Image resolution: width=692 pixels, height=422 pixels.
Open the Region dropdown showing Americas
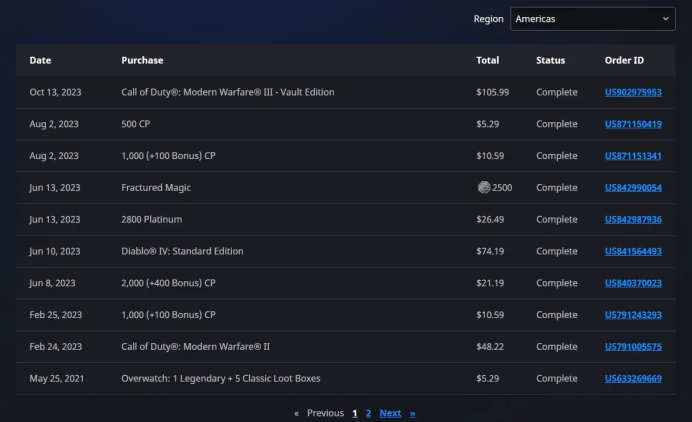pyautogui.click(x=592, y=19)
